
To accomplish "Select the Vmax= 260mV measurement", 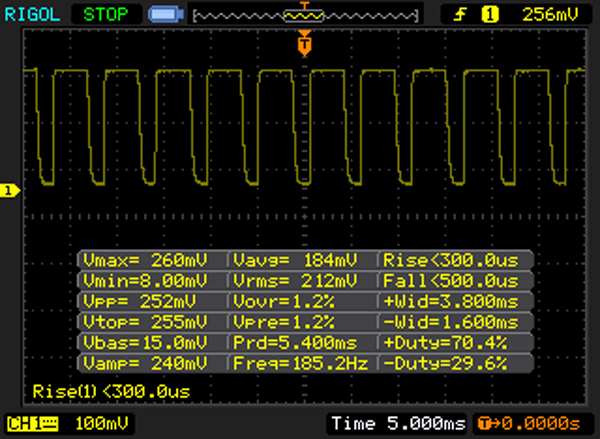I will [145, 260].
